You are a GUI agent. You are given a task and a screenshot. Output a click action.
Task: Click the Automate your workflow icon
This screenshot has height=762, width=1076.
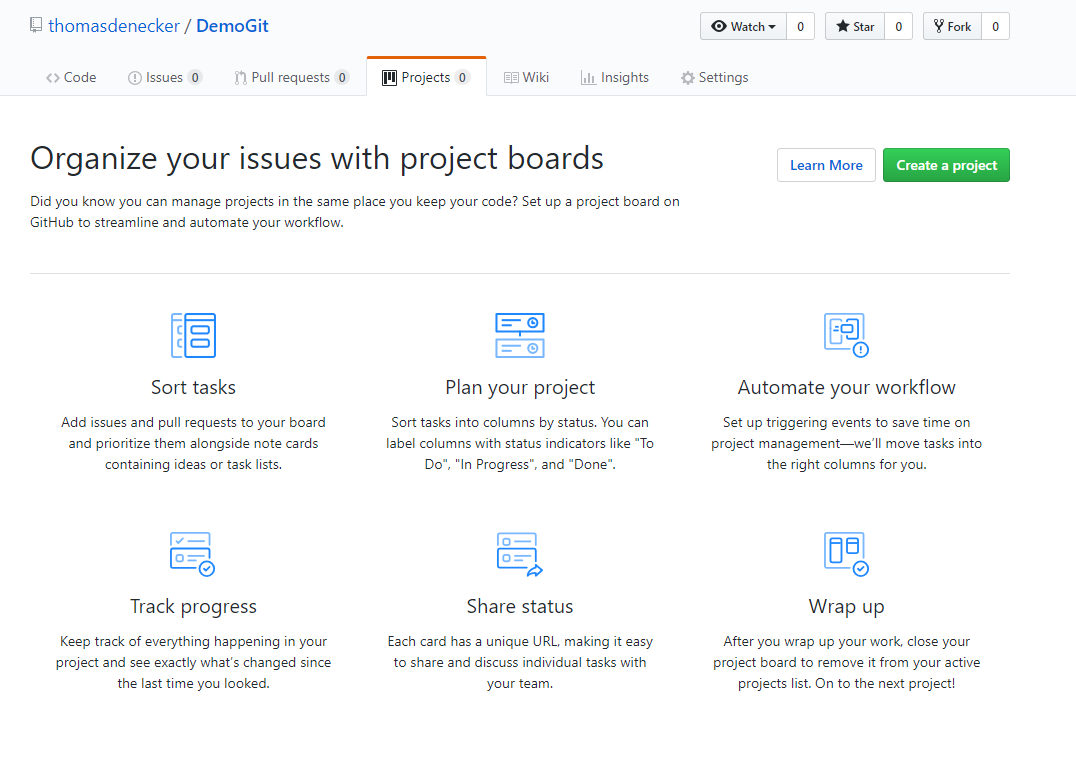coord(846,335)
